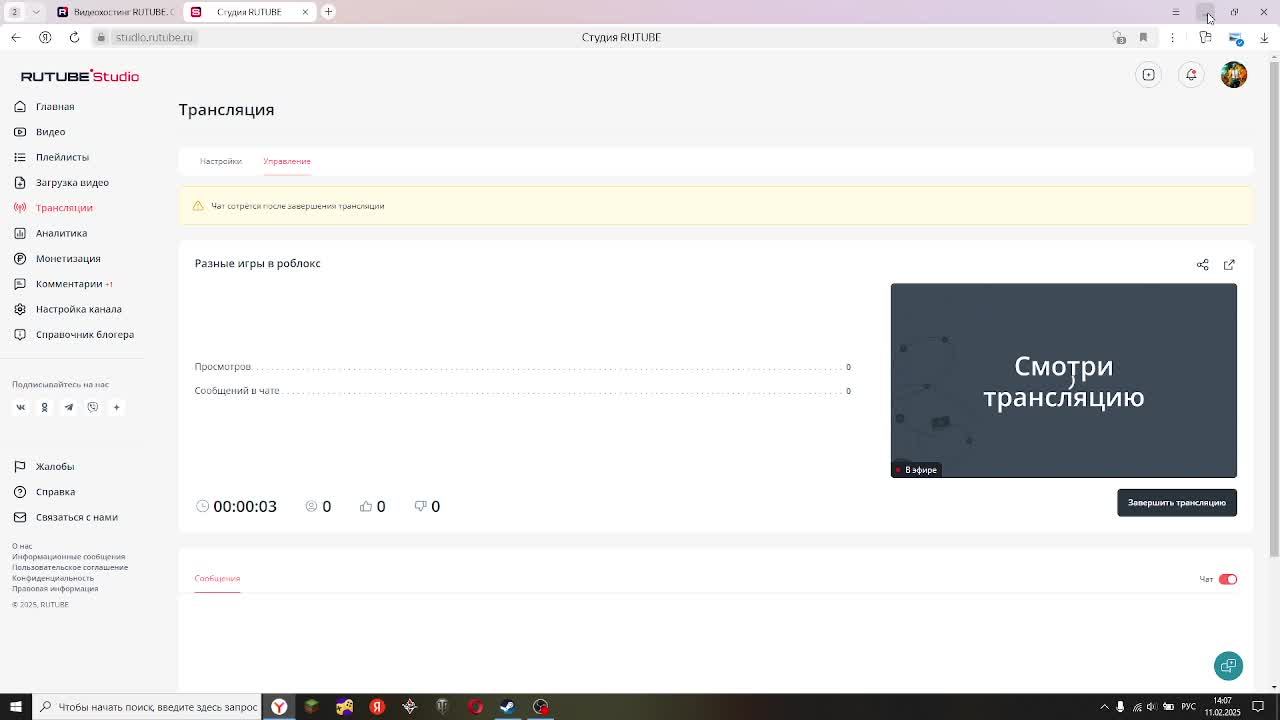Open the VK social link icon
Screen dimensions: 1280x720
click(20, 407)
